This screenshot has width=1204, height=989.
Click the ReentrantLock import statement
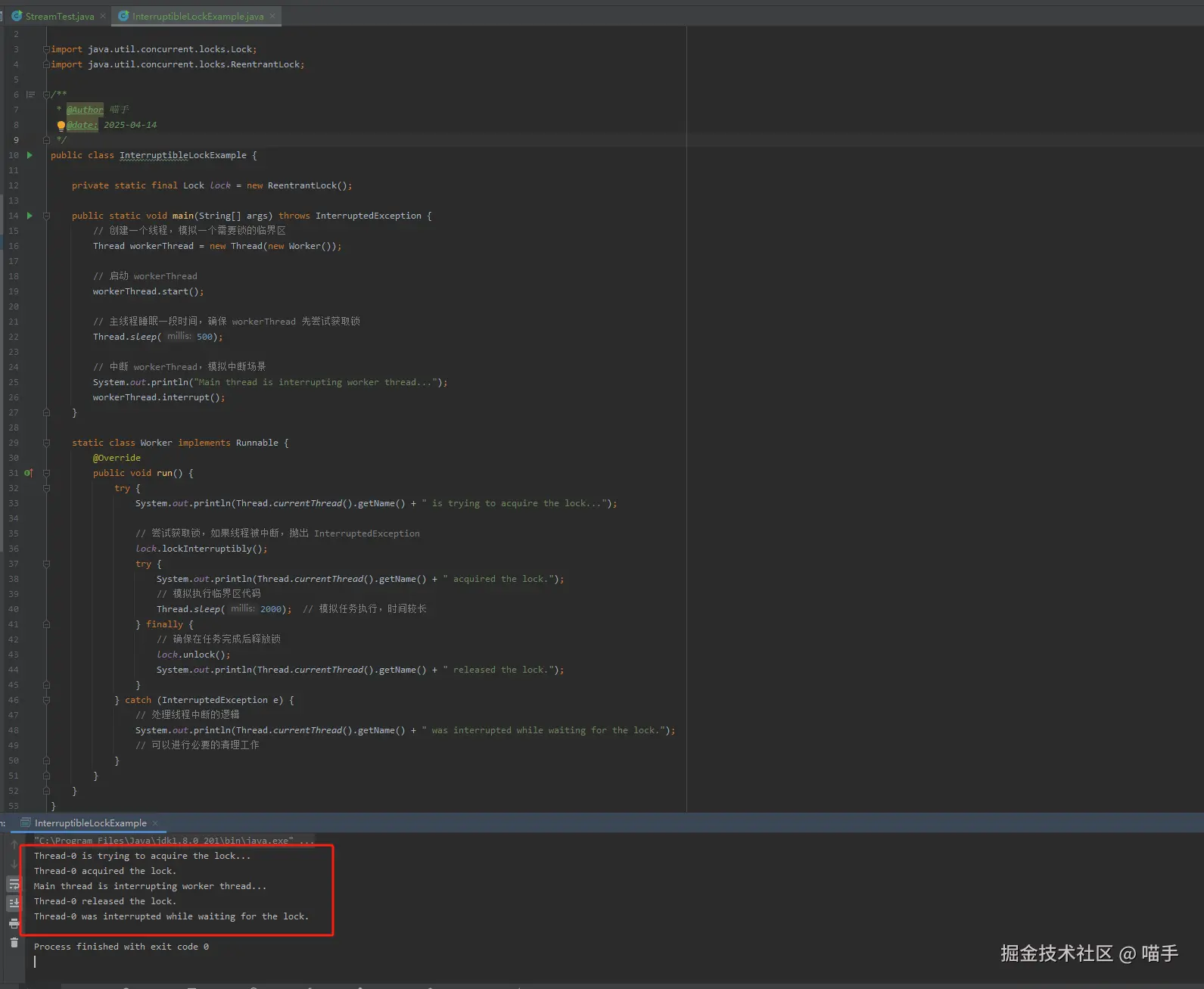point(178,64)
